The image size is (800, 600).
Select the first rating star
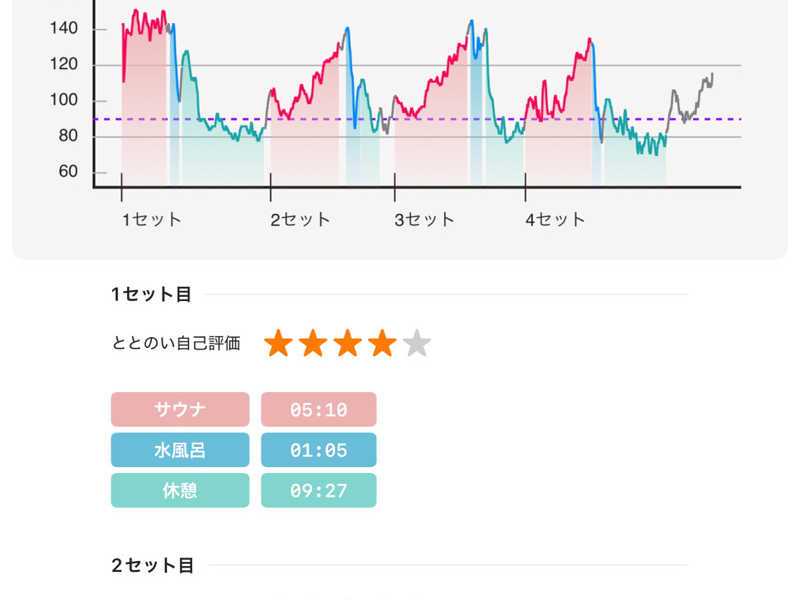click(x=279, y=343)
